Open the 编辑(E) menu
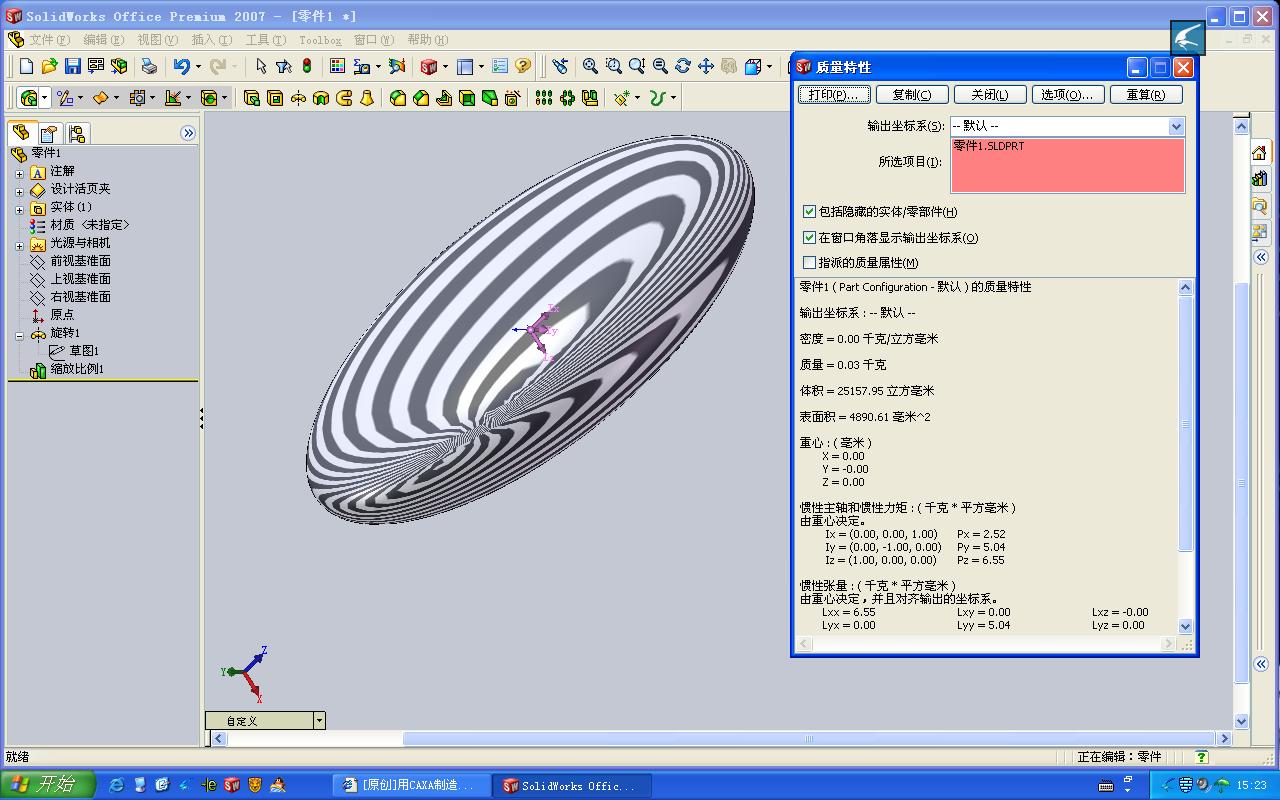 (103, 40)
